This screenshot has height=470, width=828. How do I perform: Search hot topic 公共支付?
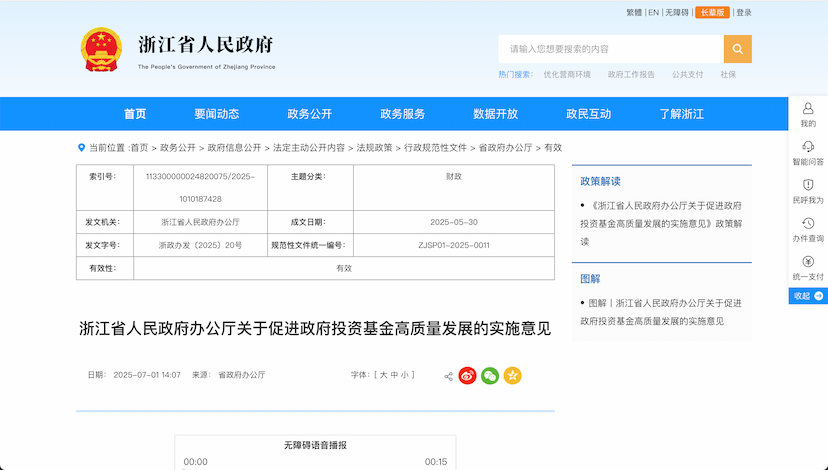(688, 74)
